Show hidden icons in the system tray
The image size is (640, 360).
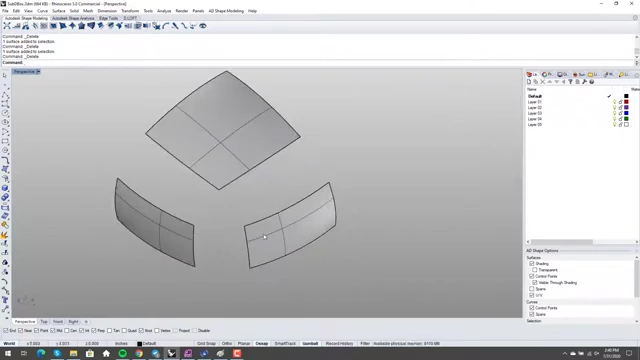pyautogui.click(x=565, y=353)
